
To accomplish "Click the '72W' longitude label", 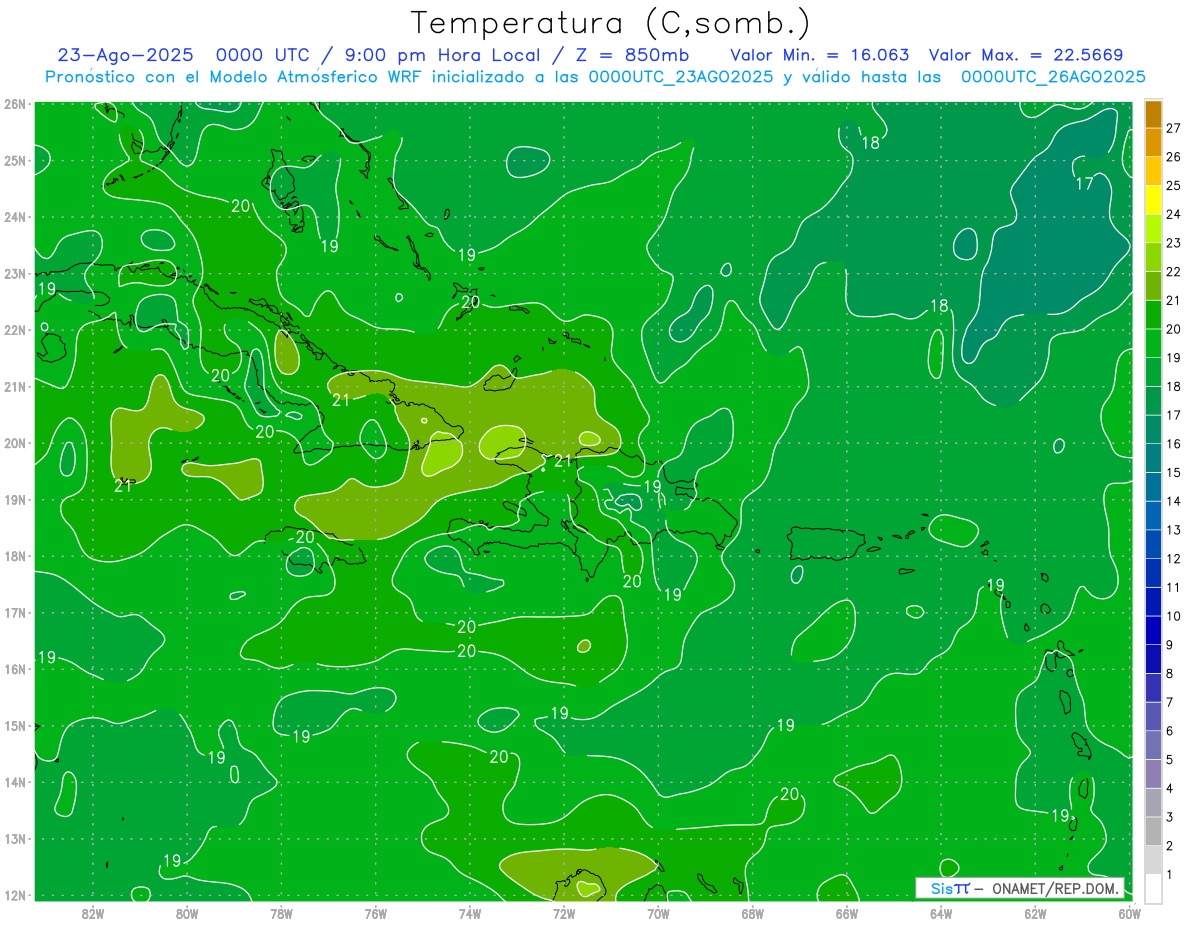I will [x=564, y=912].
